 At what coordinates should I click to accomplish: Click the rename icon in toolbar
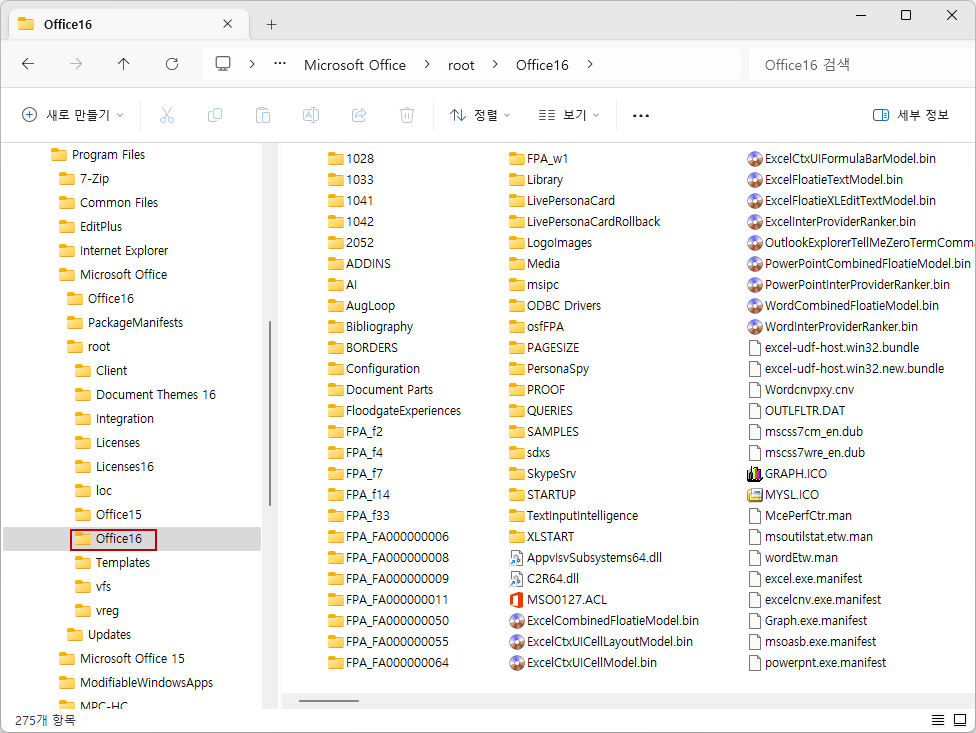click(311, 115)
